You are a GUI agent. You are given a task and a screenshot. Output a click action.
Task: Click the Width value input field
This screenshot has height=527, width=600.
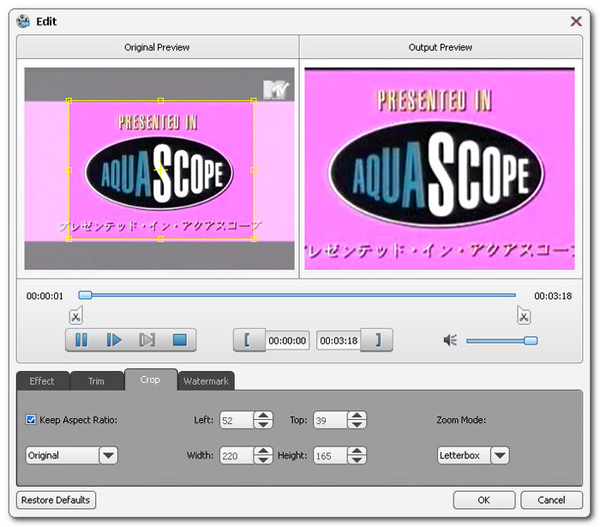(237, 455)
